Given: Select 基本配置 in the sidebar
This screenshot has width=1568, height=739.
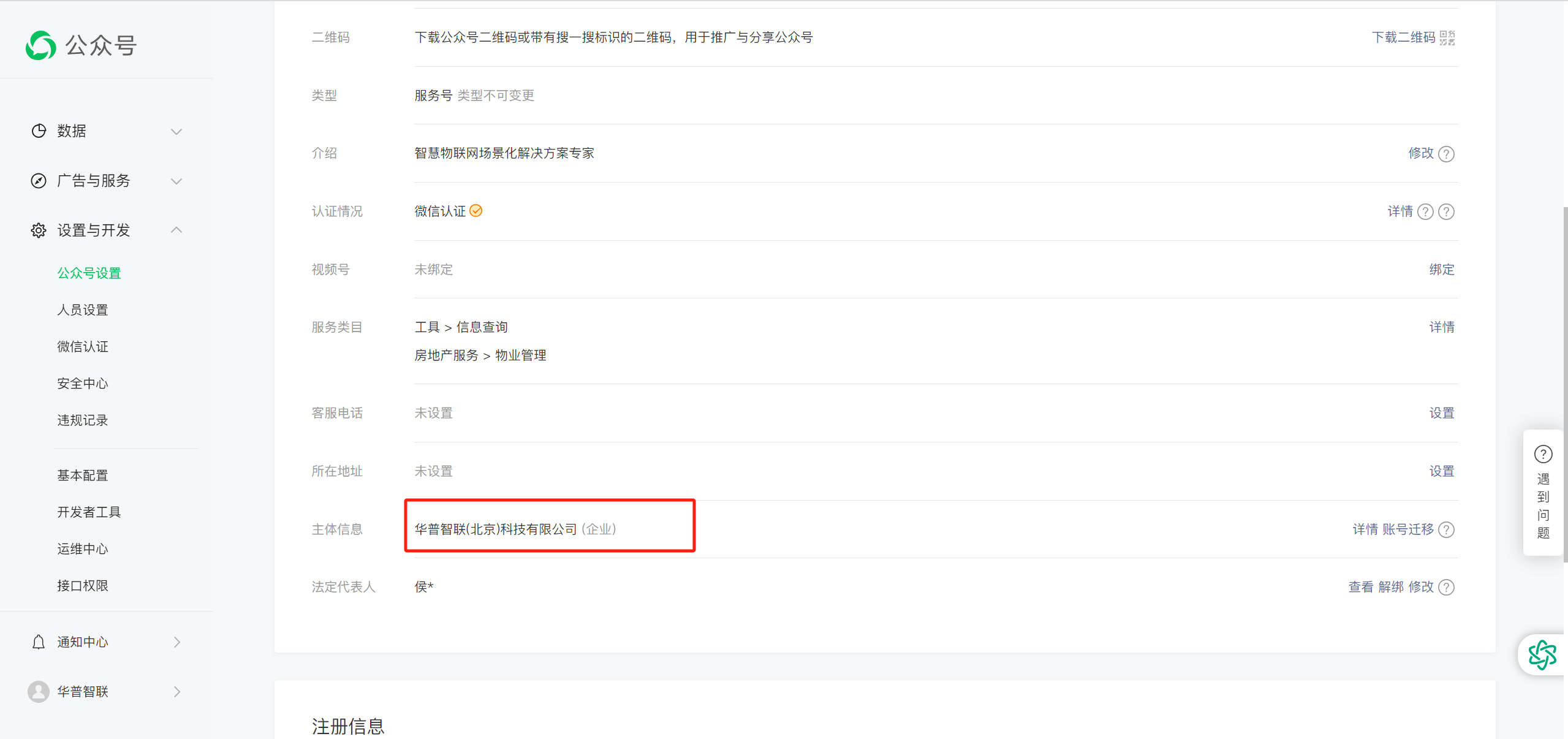Looking at the screenshot, I should click(x=83, y=476).
